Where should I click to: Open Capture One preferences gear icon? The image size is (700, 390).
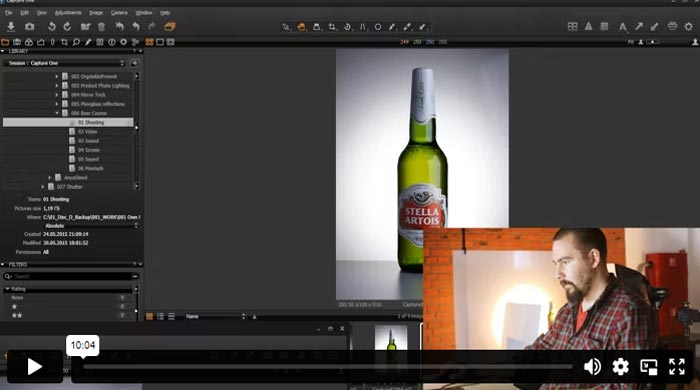pyautogui.click(x=689, y=27)
